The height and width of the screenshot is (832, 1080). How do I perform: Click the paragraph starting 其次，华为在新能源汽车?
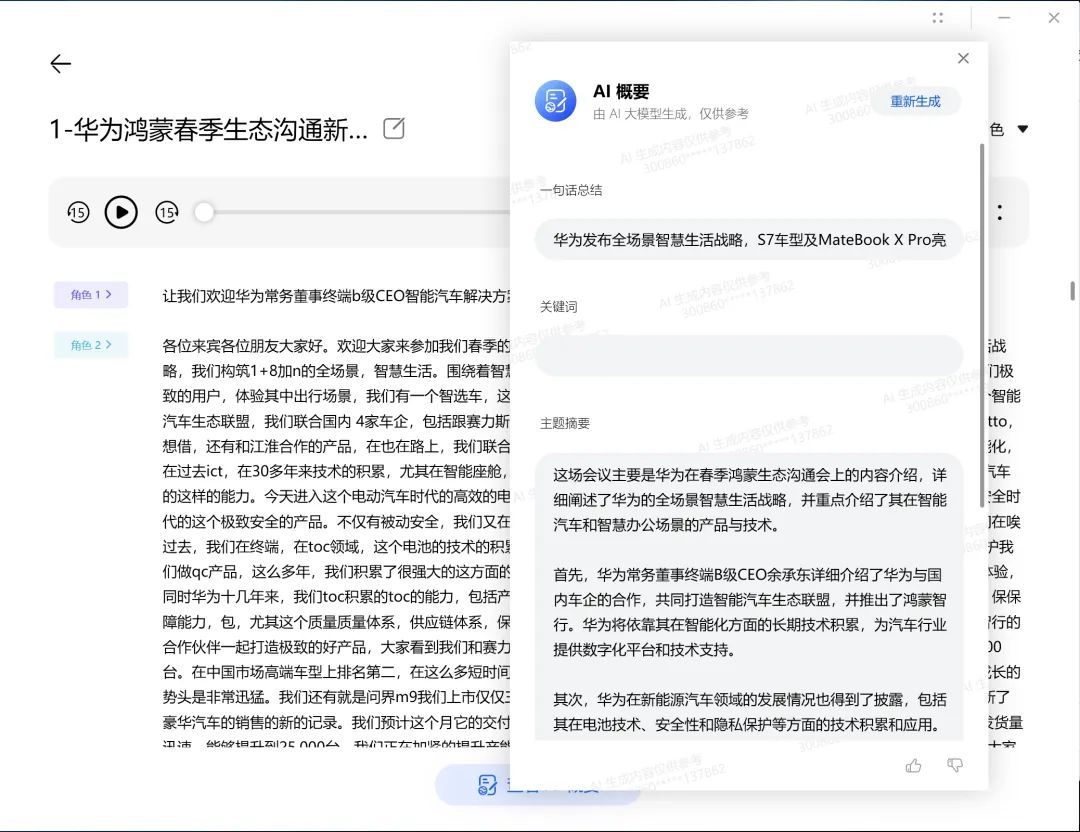pos(749,712)
